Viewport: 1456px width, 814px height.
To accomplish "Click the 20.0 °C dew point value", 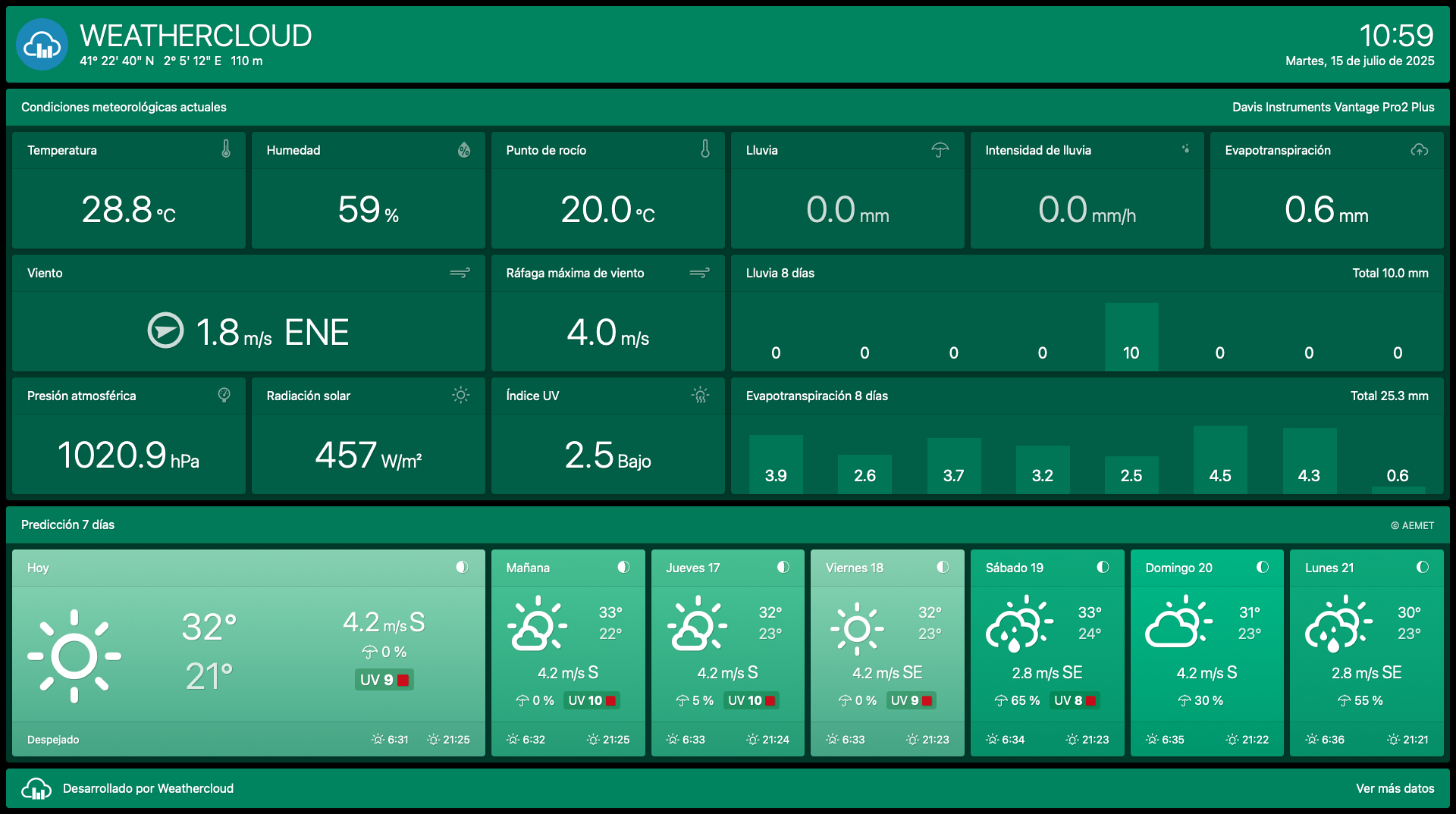I will (608, 210).
